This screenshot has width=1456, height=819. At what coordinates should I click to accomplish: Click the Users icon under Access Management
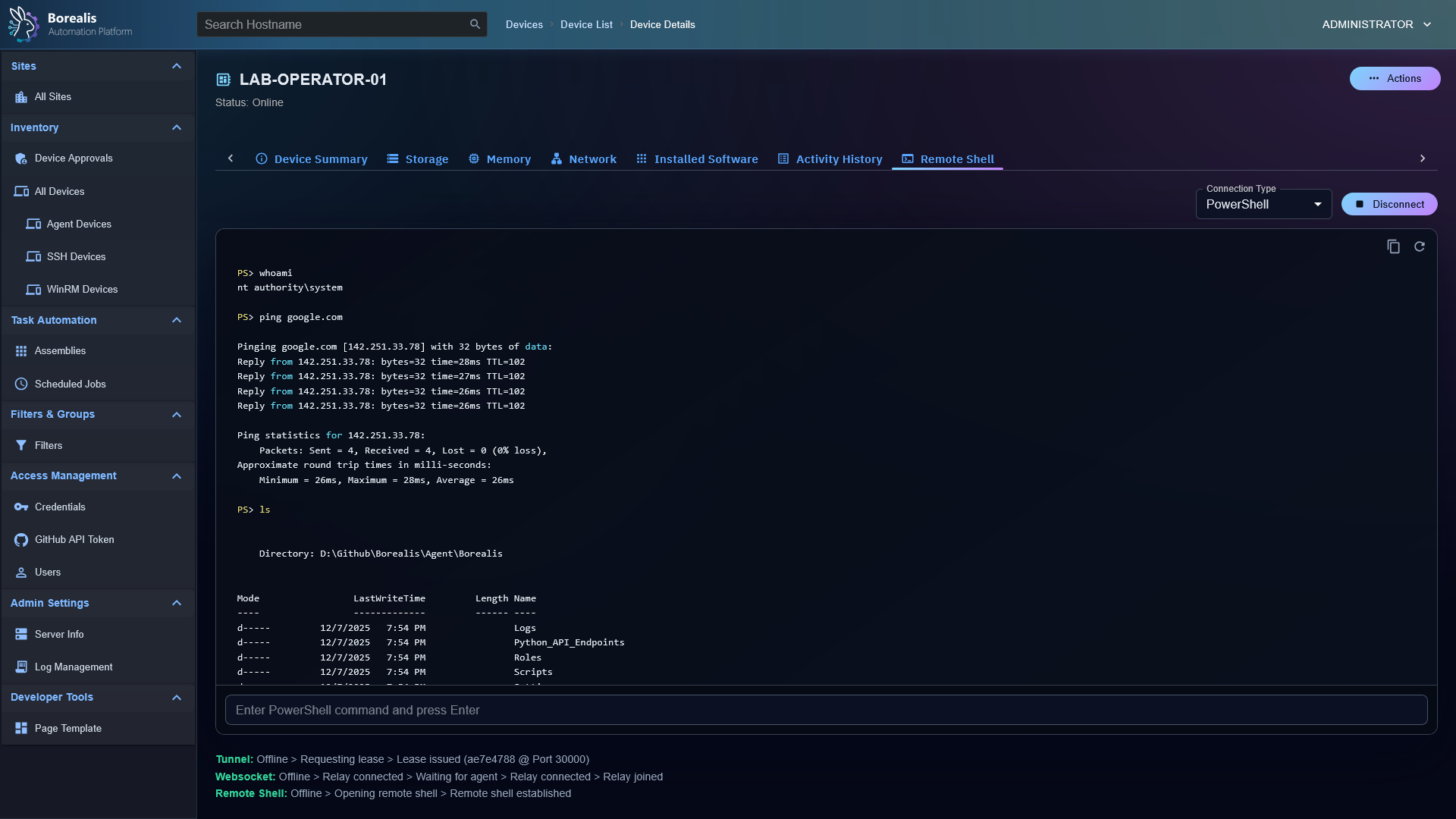[x=20, y=572]
